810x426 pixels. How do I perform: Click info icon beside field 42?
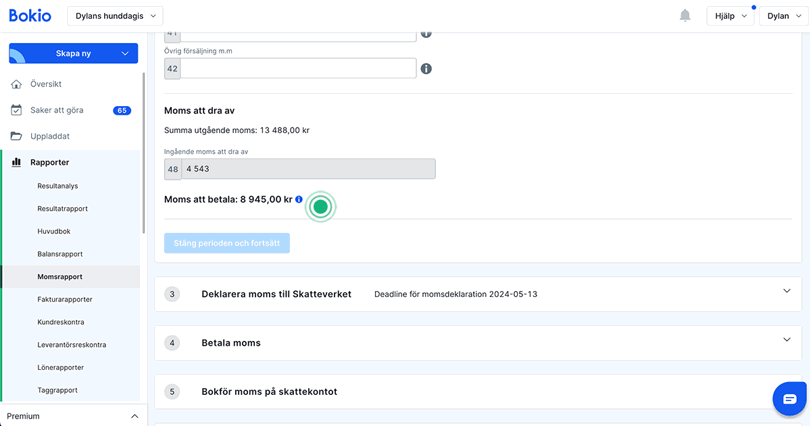click(426, 69)
